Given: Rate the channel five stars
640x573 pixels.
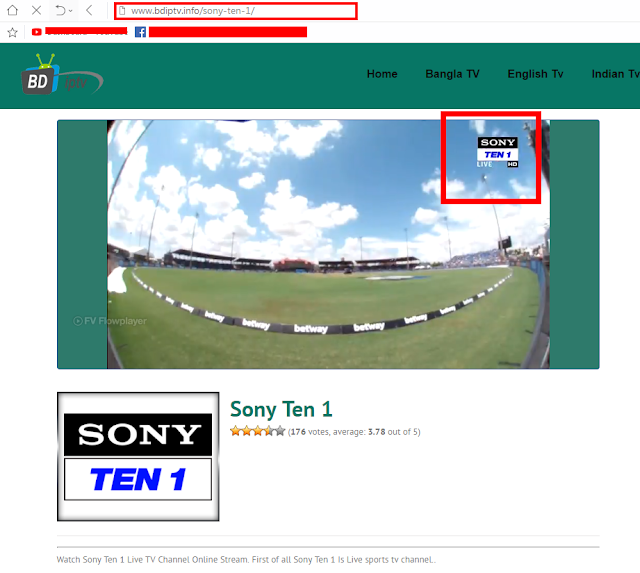Looking at the screenshot, I should tap(280, 431).
